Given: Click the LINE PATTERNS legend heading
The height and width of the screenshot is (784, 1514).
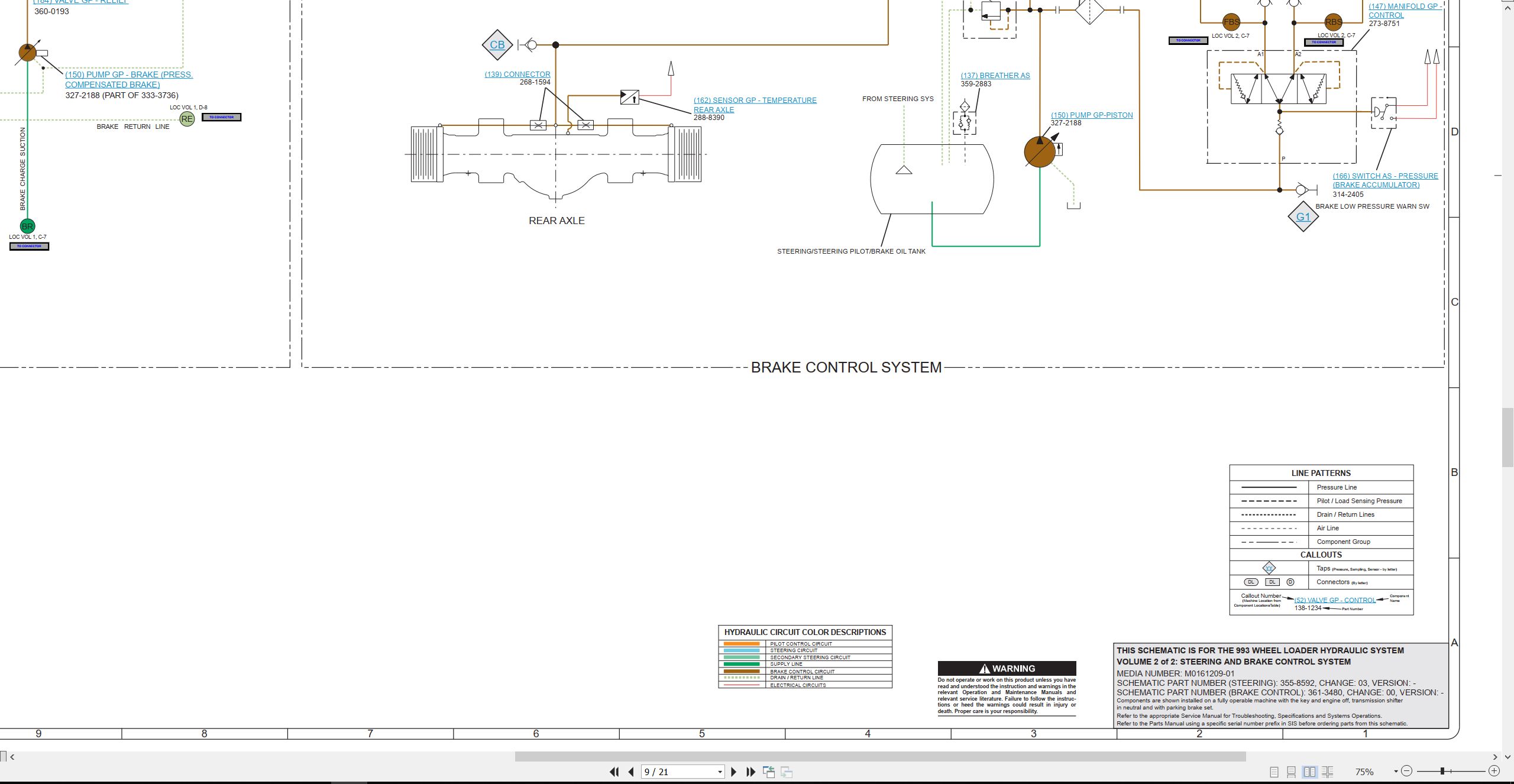Looking at the screenshot, I should [x=1321, y=473].
